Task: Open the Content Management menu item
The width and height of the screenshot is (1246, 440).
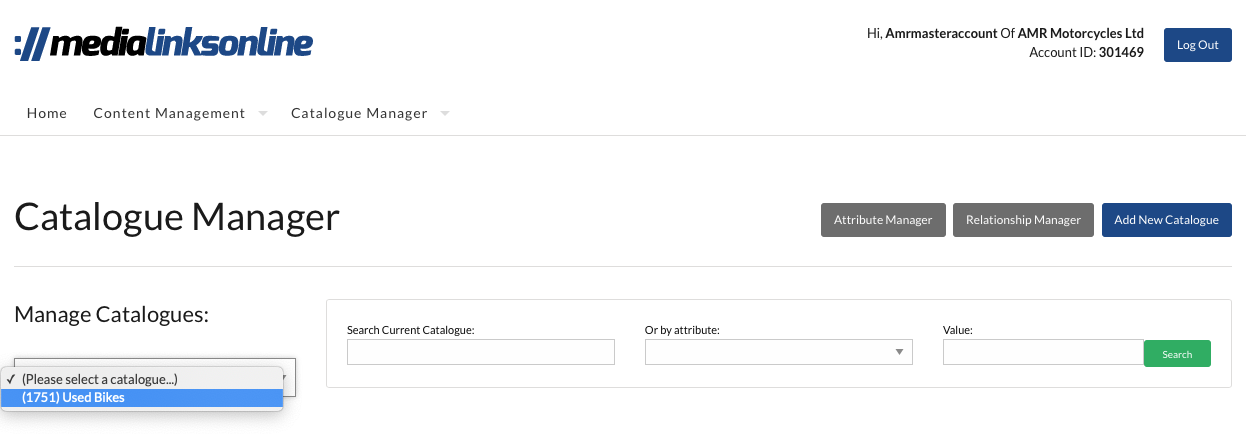Action: coord(169,113)
